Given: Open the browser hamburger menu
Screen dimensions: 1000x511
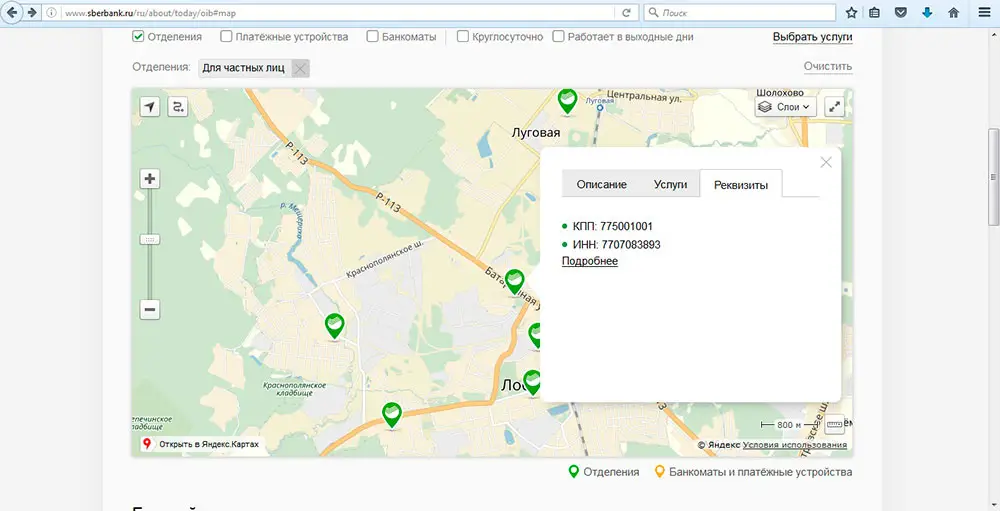Looking at the screenshot, I should (x=985, y=13).
